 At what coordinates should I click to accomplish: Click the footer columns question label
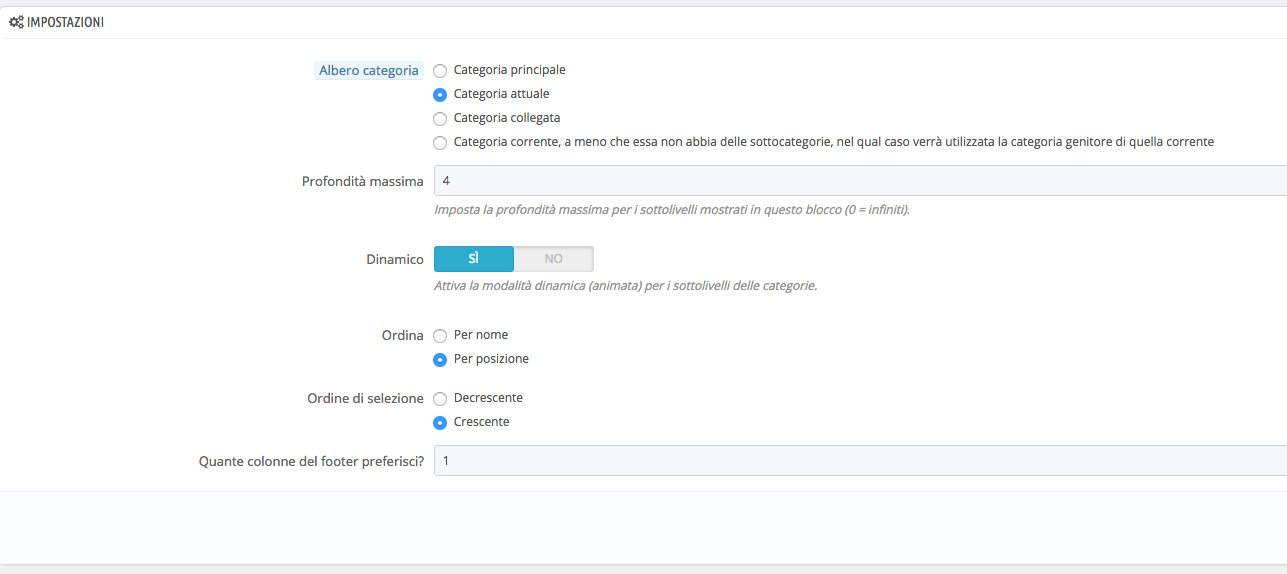click(x=311, y=461)
